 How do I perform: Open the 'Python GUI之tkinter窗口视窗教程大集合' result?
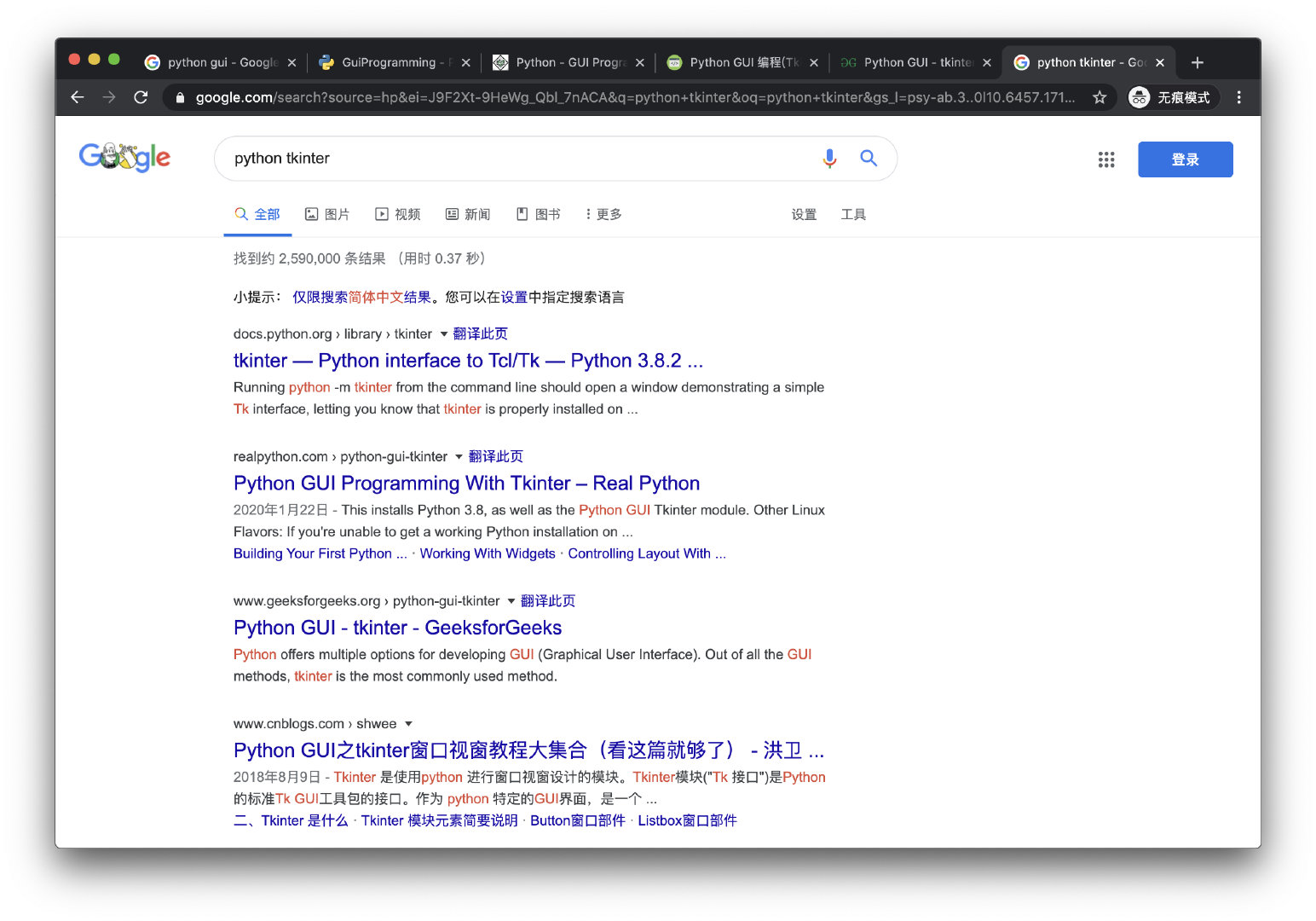pos(528,750)
